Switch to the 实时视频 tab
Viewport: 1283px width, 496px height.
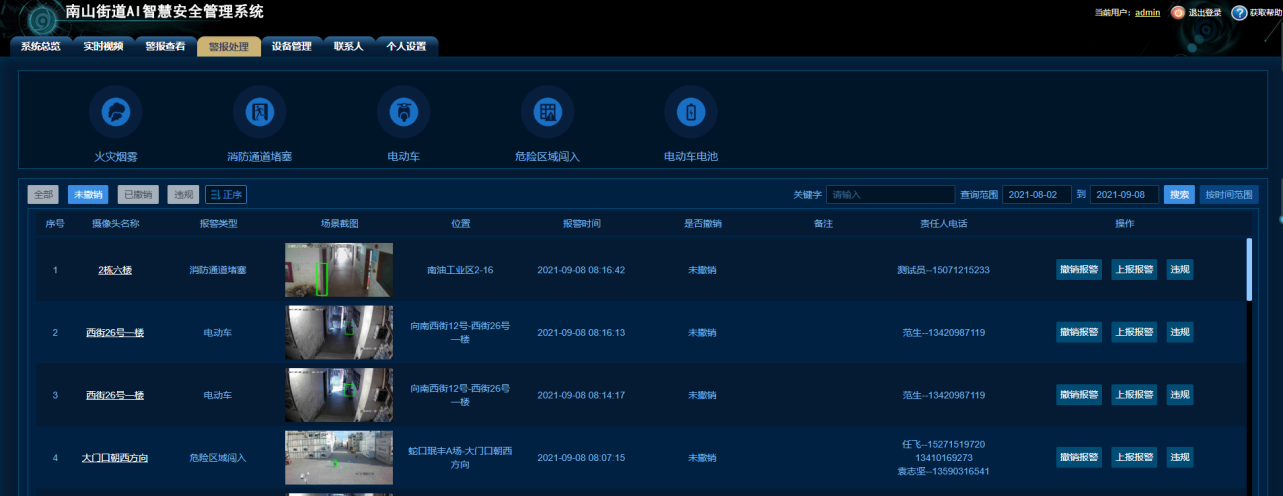coord(103,46)
